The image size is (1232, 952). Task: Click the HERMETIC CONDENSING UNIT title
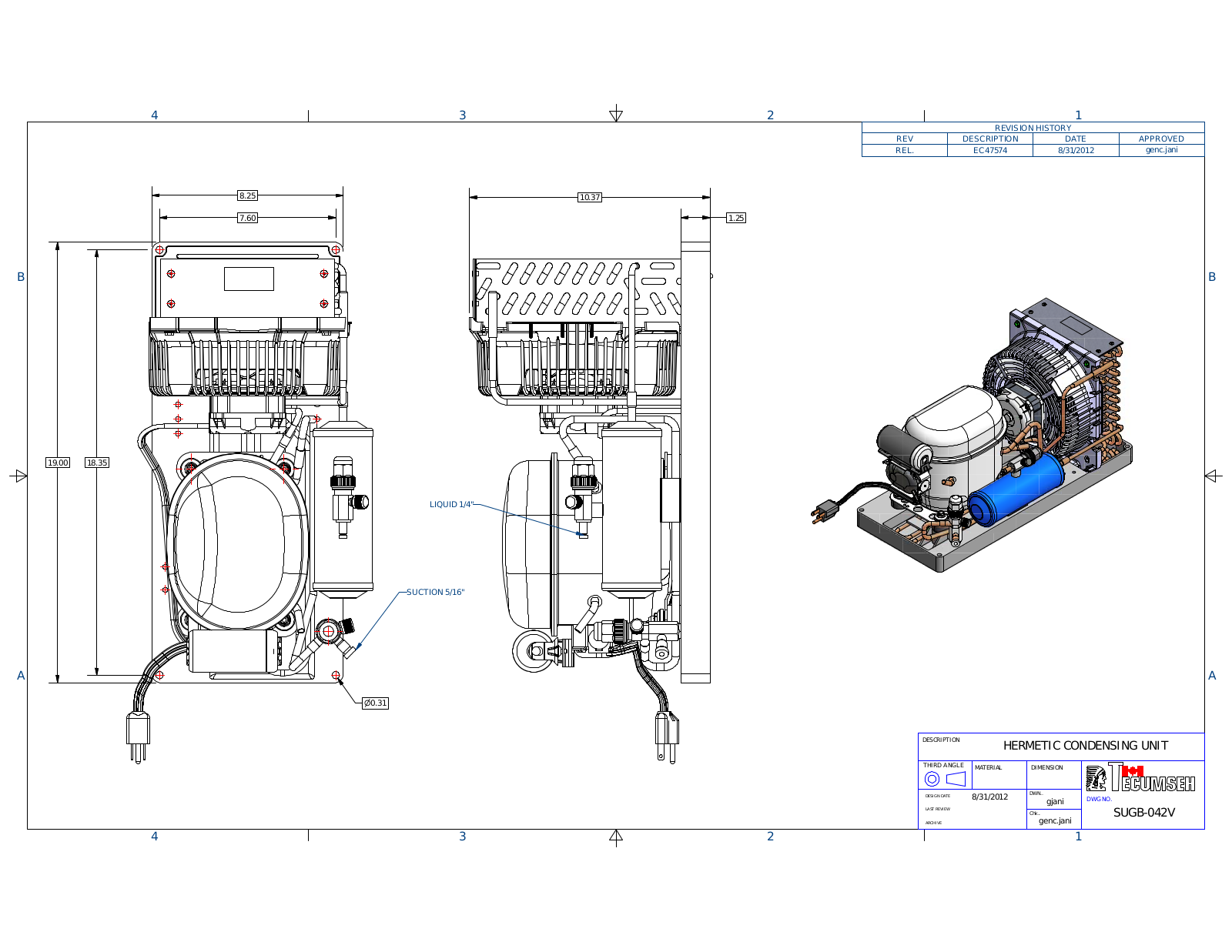1086,745
